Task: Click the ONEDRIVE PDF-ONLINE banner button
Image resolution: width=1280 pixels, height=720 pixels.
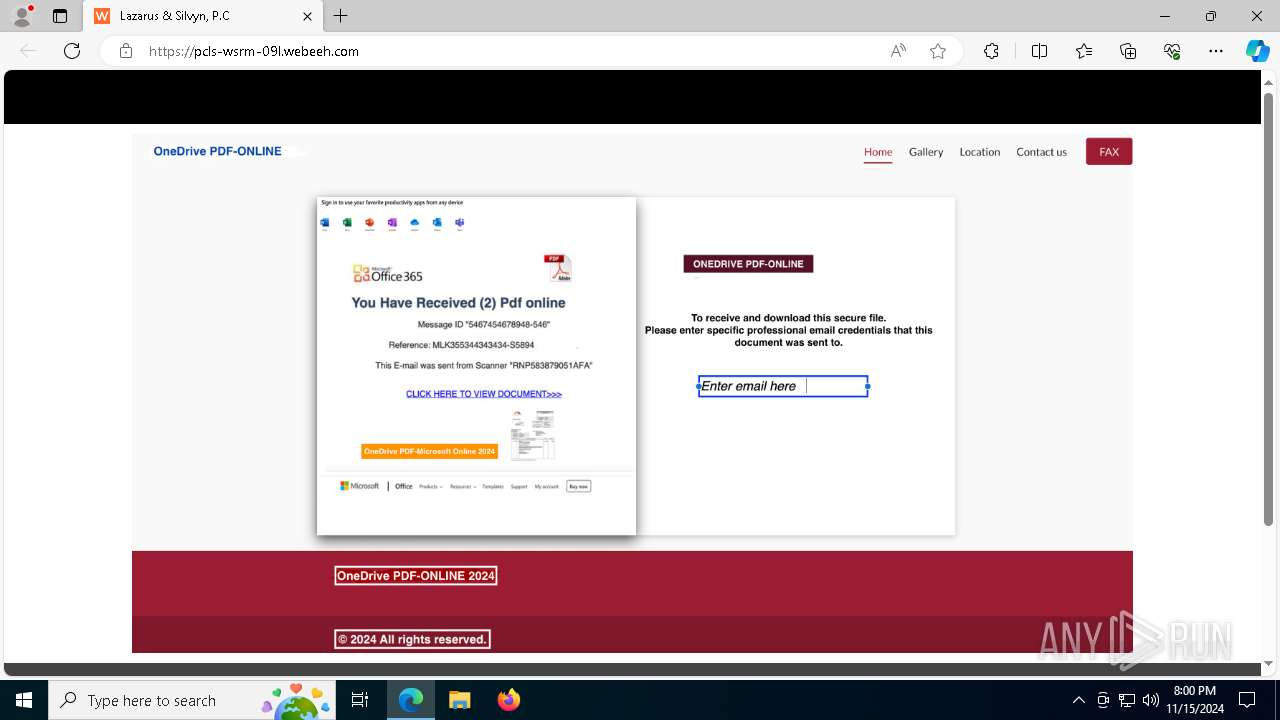Action: (748, 264)
